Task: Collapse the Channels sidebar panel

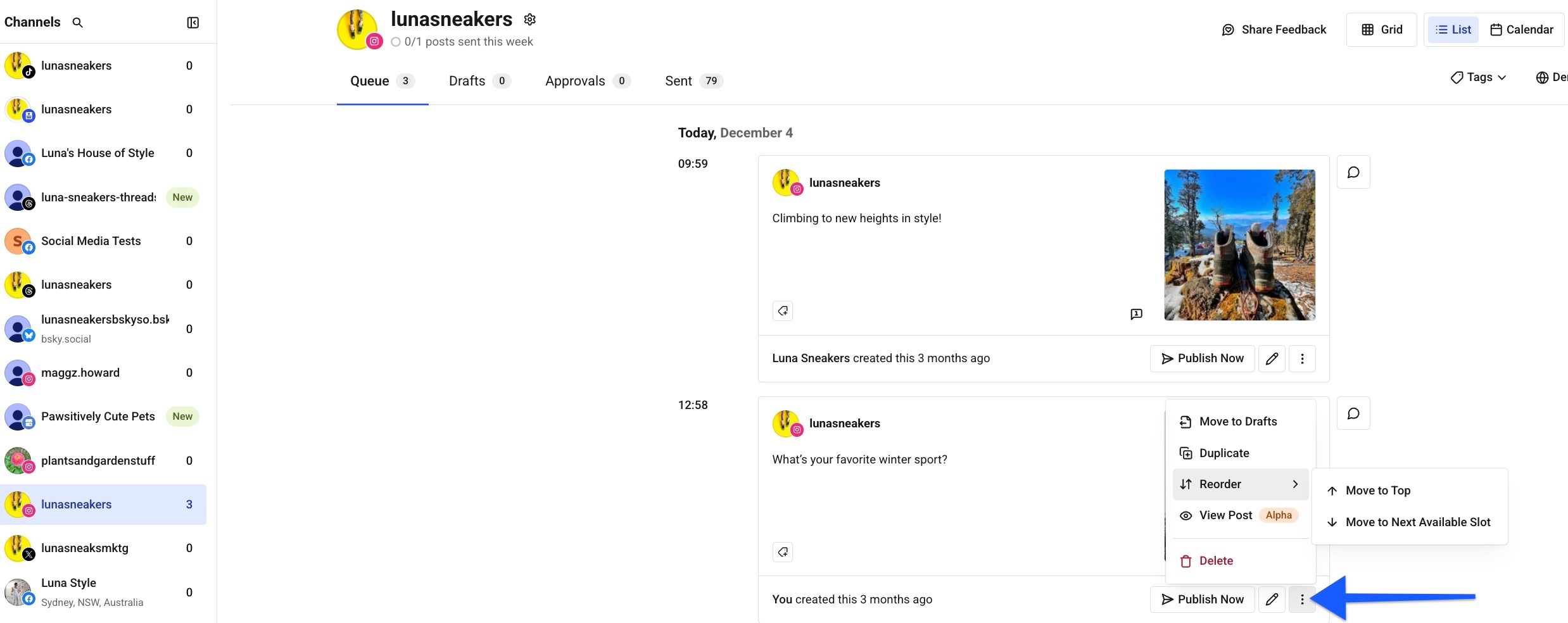Action: point(193,22)
